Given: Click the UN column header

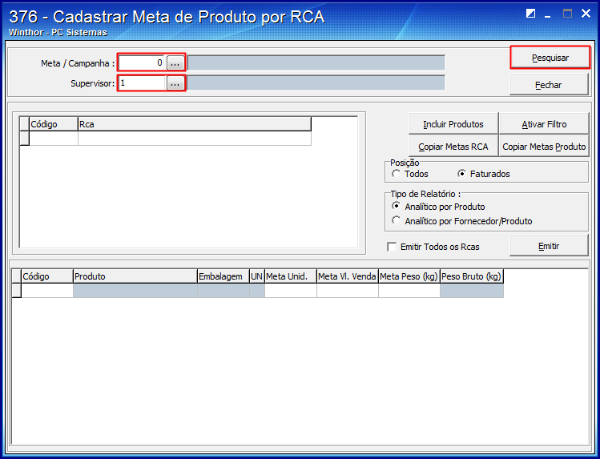Looking at the screenshot, I should tap(256, 276).
